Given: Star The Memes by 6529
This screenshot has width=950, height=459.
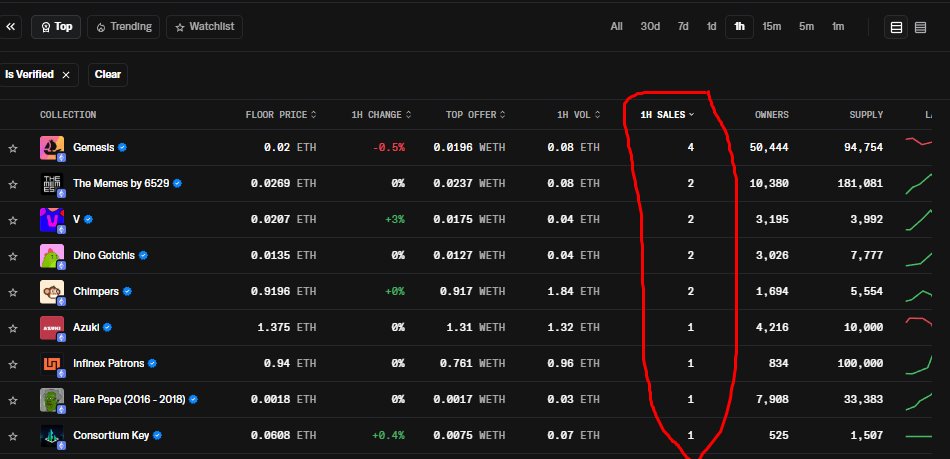Looking at the screenshot, I should (13, 183).
